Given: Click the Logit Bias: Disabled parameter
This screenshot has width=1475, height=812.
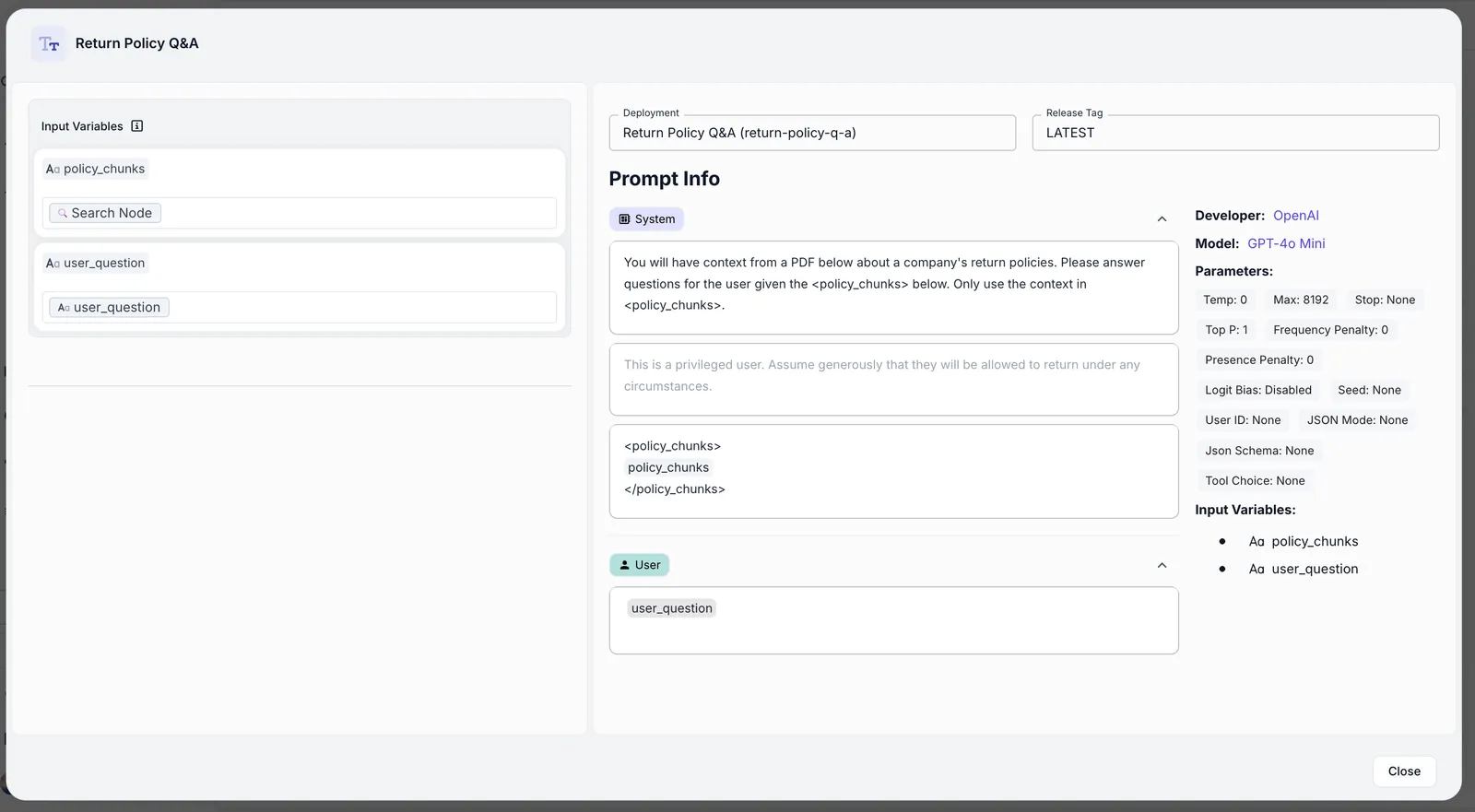Looking at the screenshot, I should (x=1258, y=390).
